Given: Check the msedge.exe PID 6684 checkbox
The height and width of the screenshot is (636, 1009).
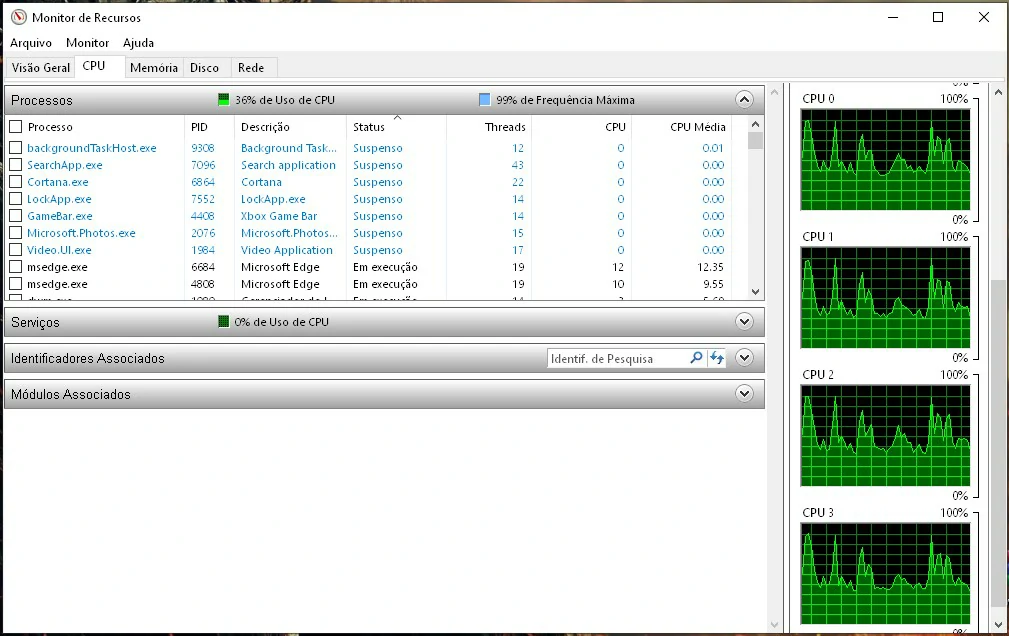Looking at the screenshot, I should 16,267.
